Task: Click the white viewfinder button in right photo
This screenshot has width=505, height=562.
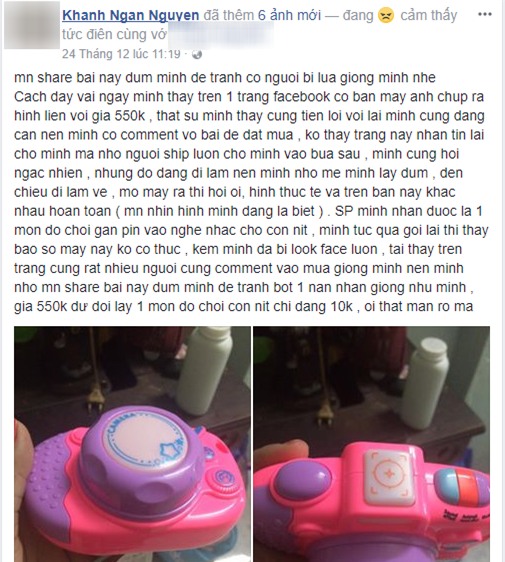Action: point(389,473)
